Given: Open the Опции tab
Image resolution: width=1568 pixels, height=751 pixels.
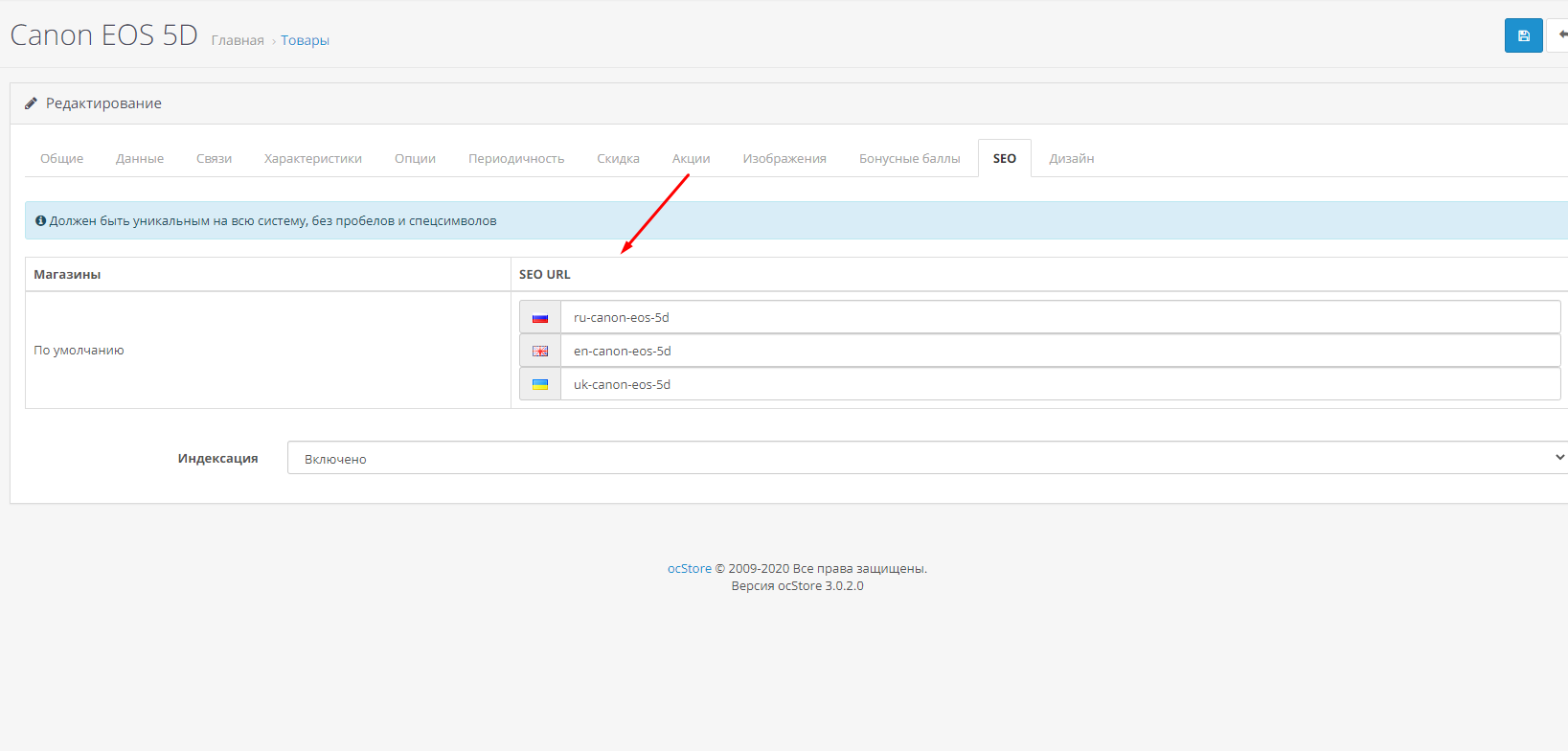Looking at the screenshot, I should coord(415,158).
